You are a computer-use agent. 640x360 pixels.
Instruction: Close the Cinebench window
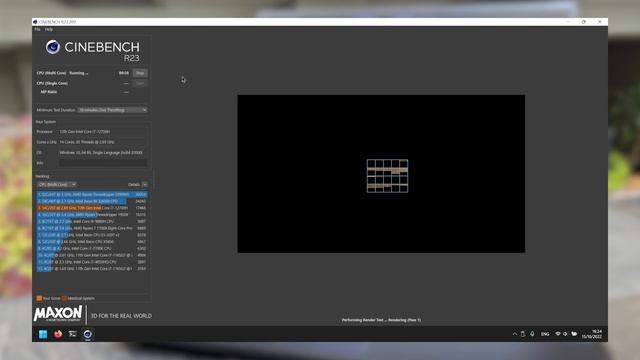[x=600, y=22]
